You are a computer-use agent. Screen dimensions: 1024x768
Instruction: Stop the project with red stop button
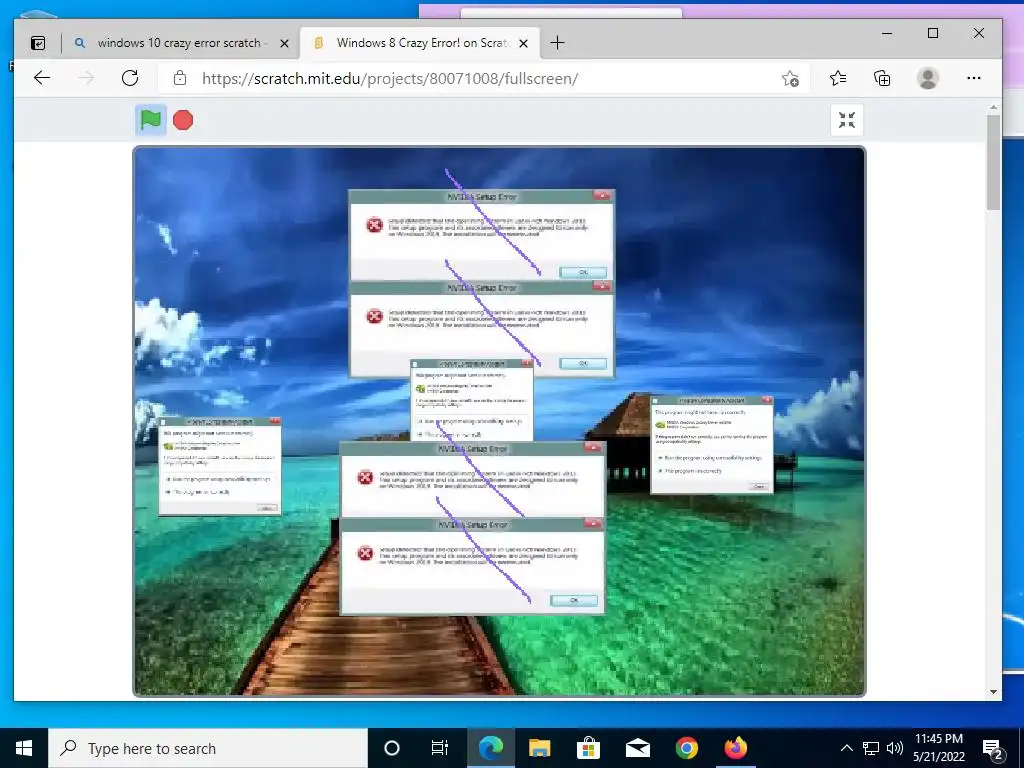(x=183, y=120)
